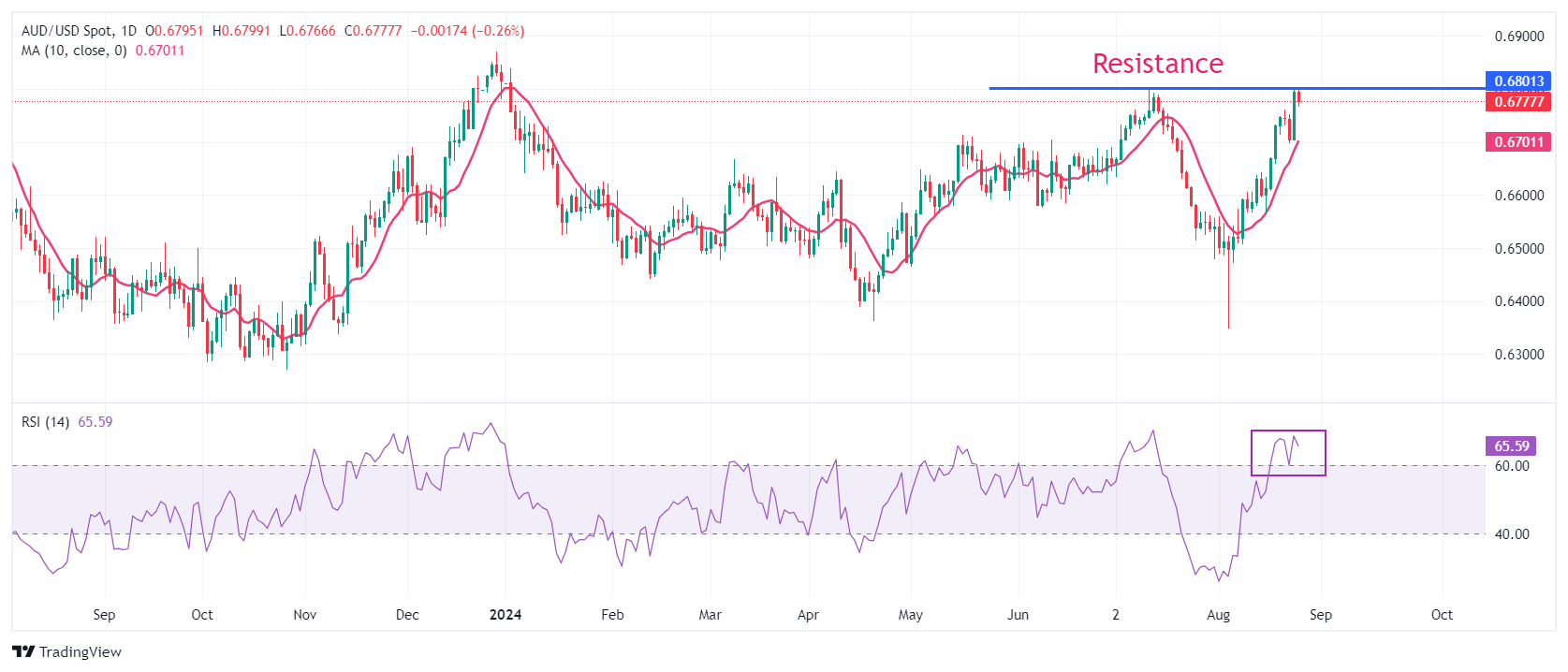Click the 40.00 RSI axis level
The image size is (1568, 672).
pyautogui.click(x=1511, y=534)
